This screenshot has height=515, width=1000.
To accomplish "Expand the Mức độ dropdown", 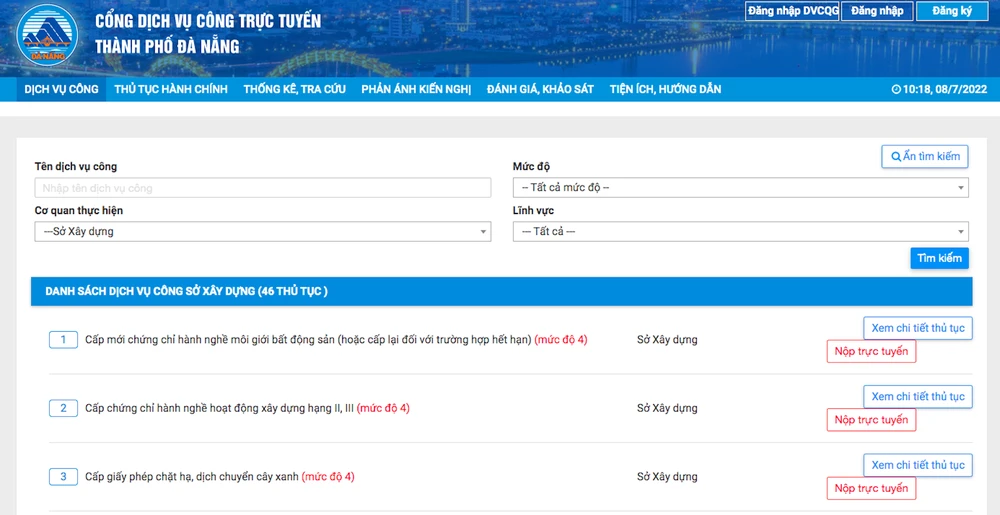I will tap(740, 188).
